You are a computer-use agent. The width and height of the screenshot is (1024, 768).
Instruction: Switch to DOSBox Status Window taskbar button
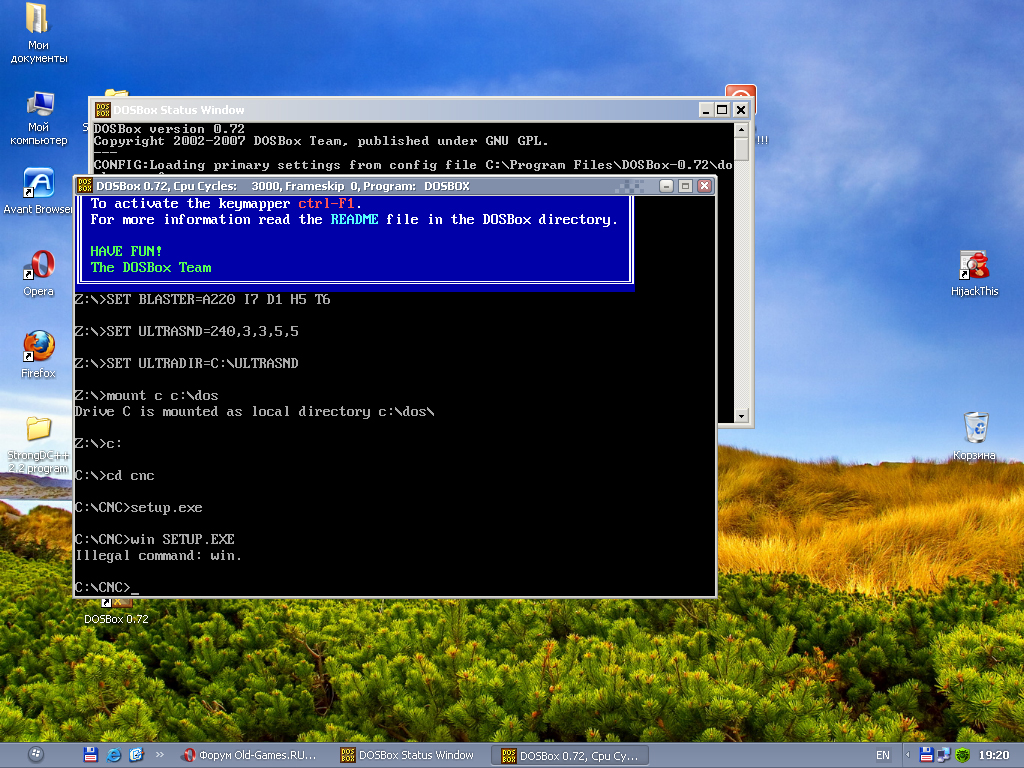click(x=408, y=755)
